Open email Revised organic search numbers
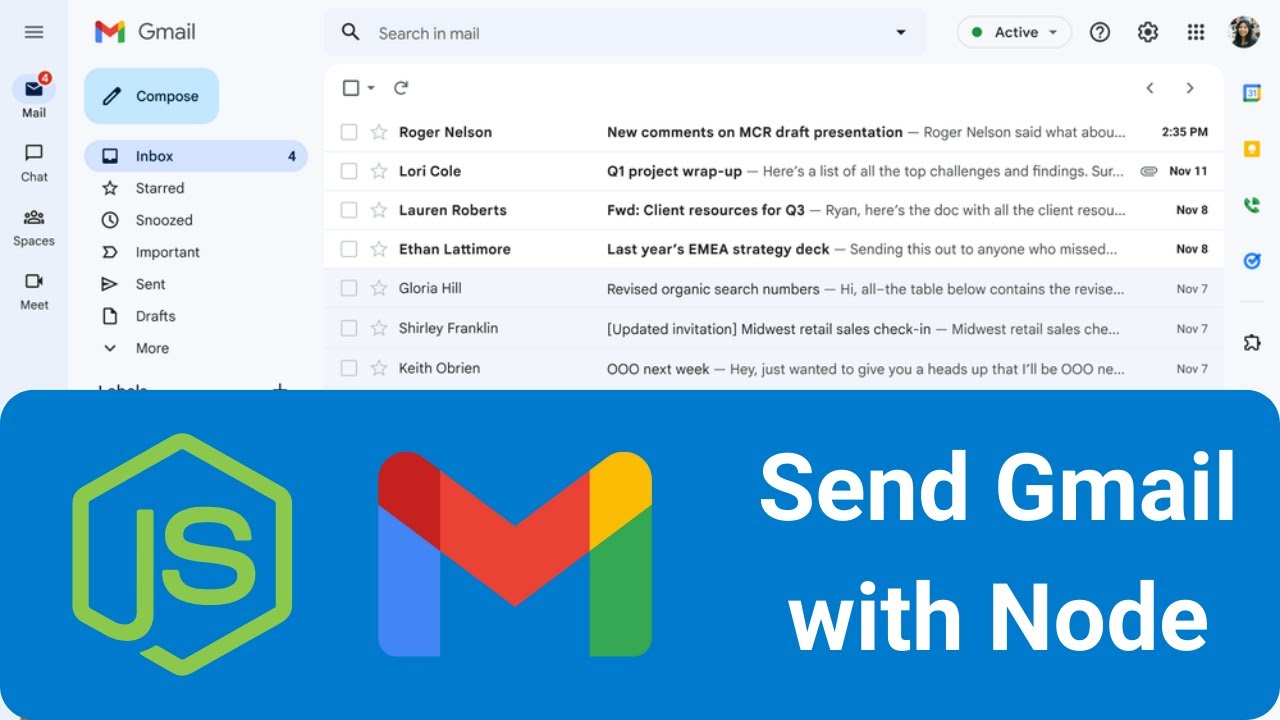This screenshot has width=1280, height=720. (774, 288)
